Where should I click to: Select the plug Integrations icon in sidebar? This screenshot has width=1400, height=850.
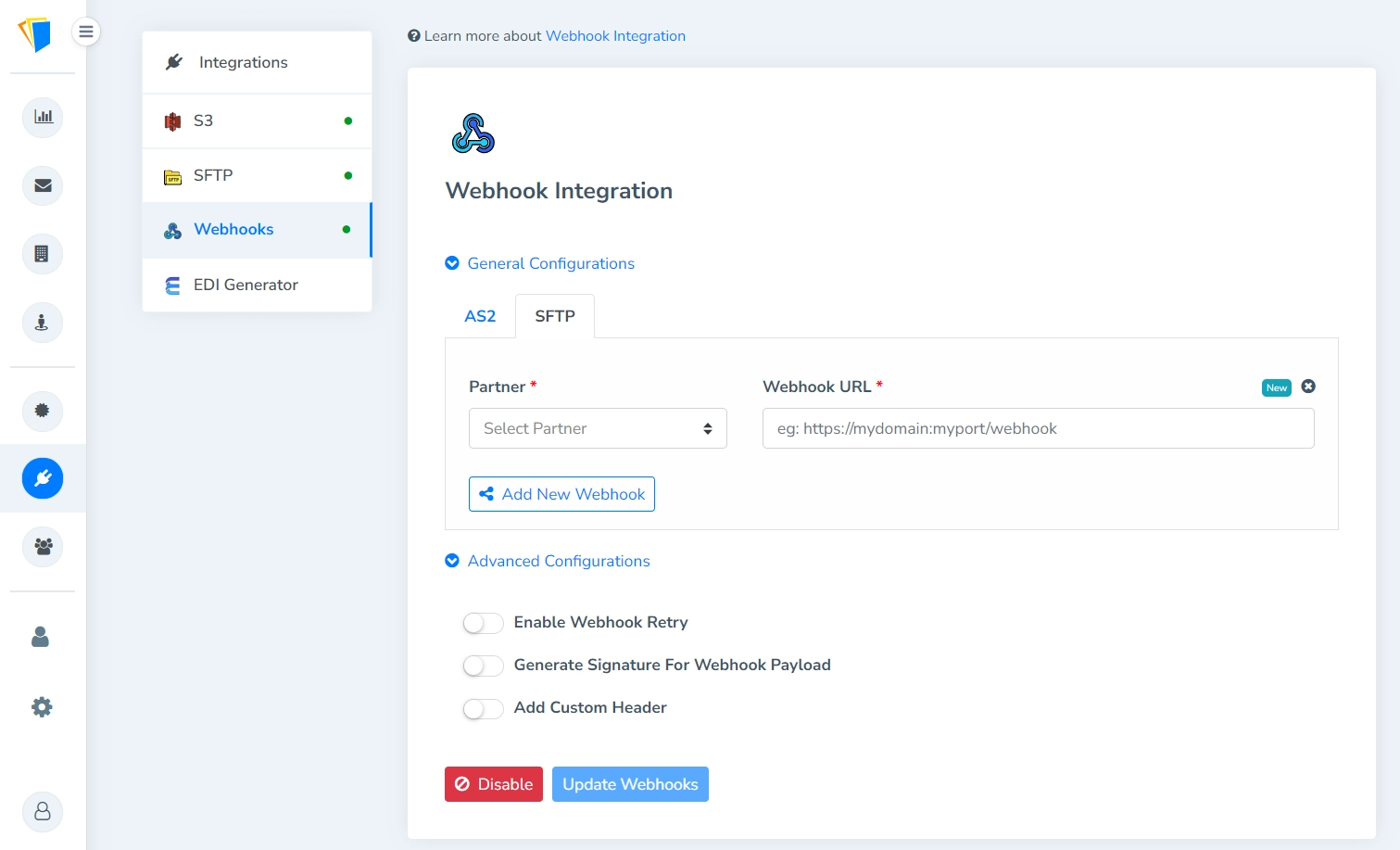42,478
